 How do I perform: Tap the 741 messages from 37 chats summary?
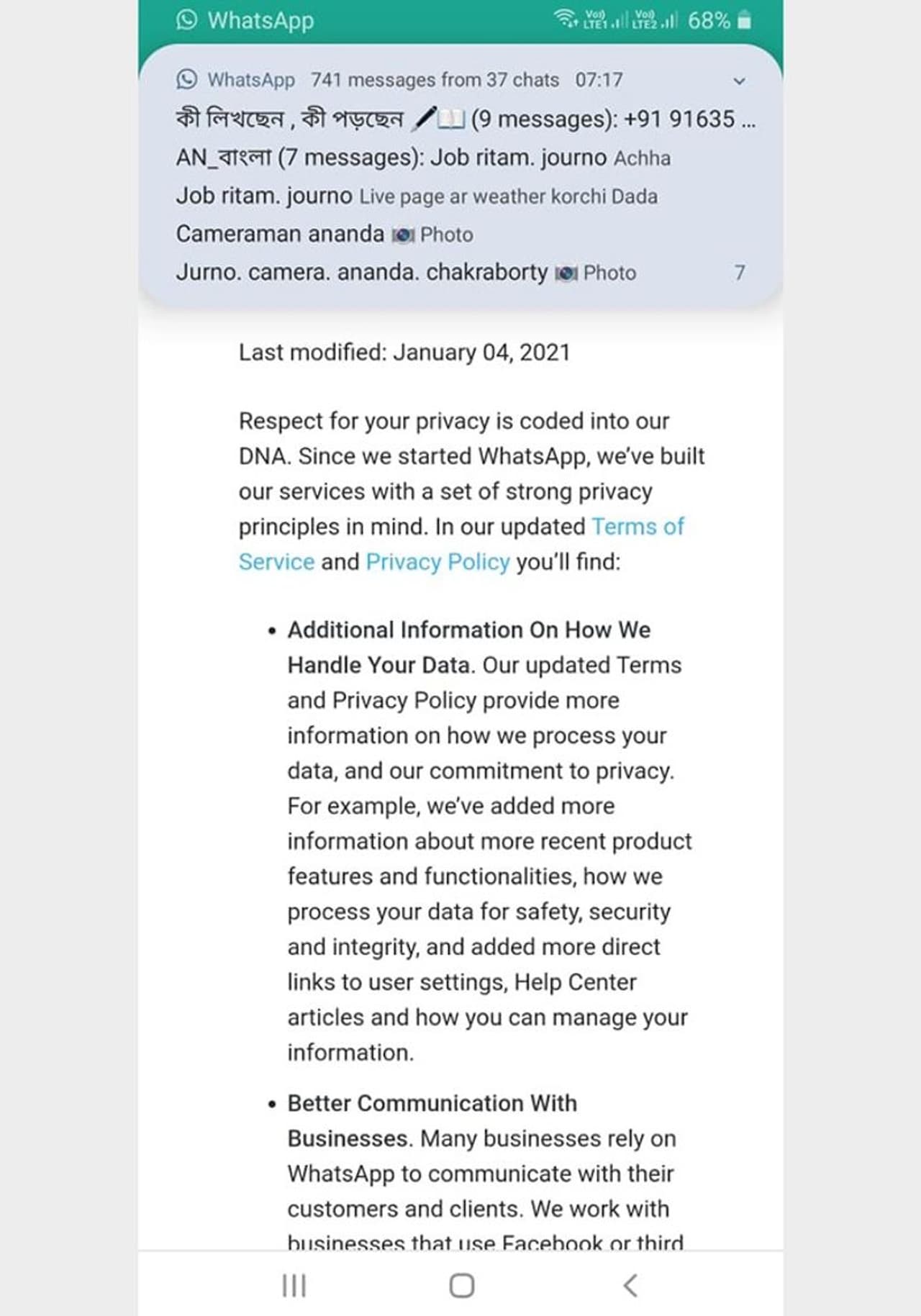(x=435, y=80)
